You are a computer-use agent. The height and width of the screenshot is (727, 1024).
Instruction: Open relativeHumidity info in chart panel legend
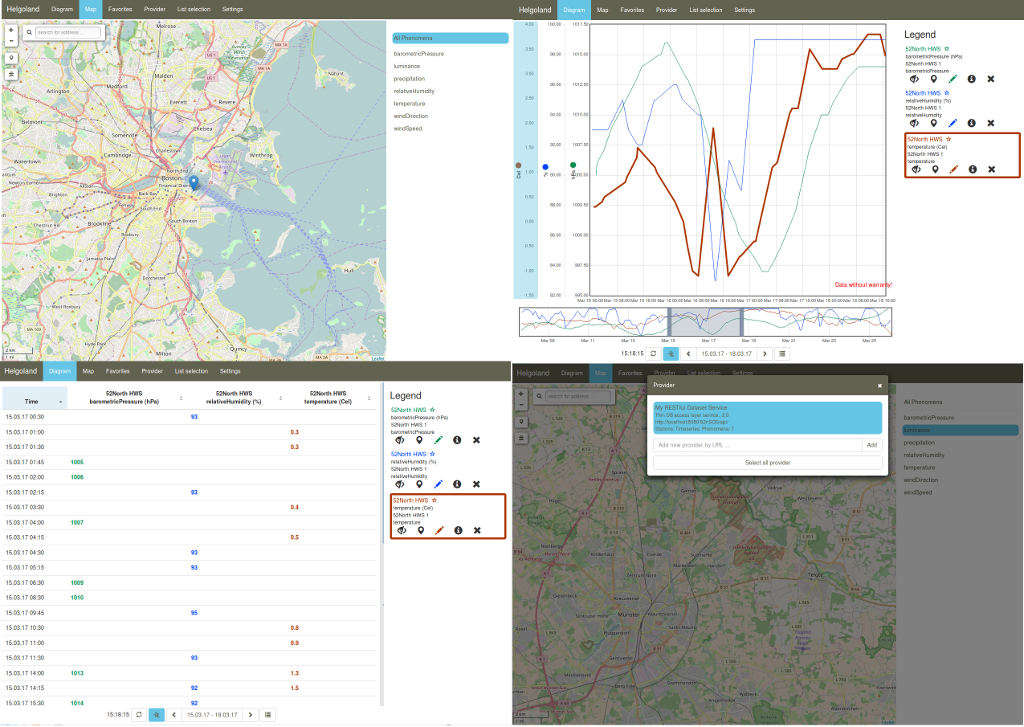point(972,123)
